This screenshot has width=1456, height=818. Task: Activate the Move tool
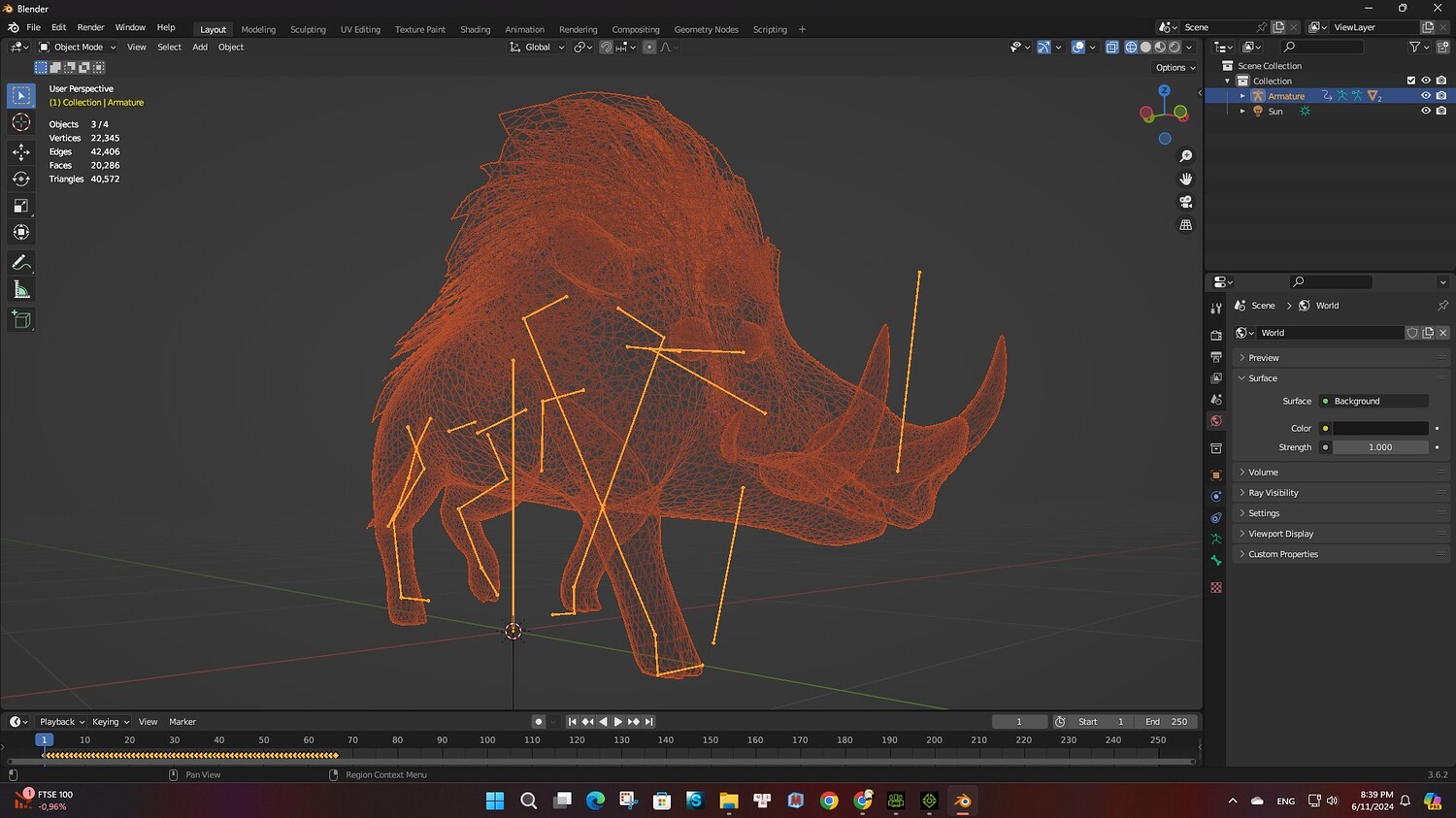pyautogui.click(x=21, y=151)
